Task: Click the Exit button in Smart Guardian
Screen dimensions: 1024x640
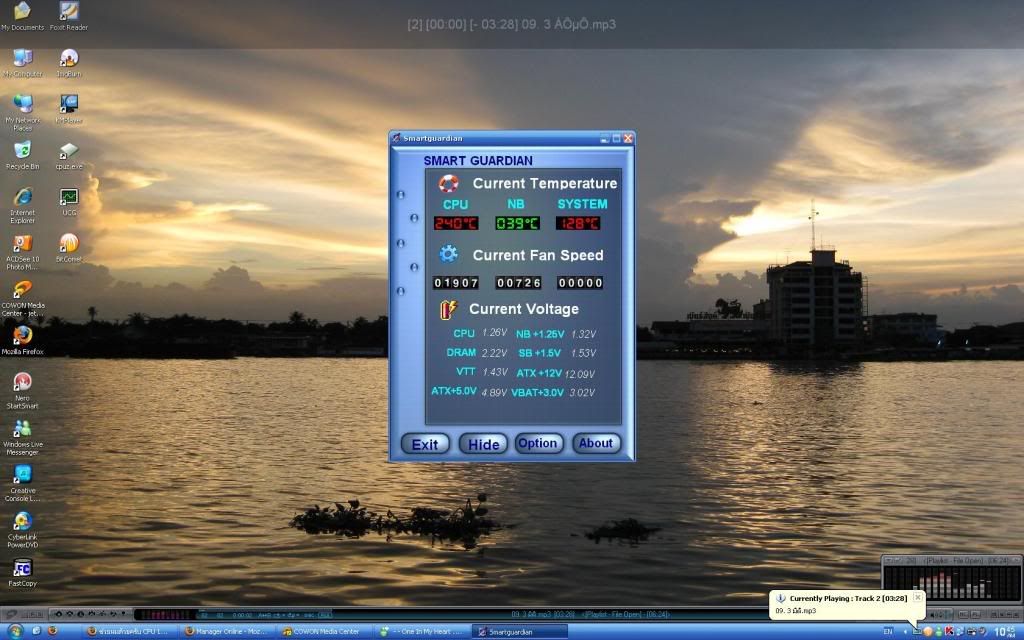Action: 425,444
